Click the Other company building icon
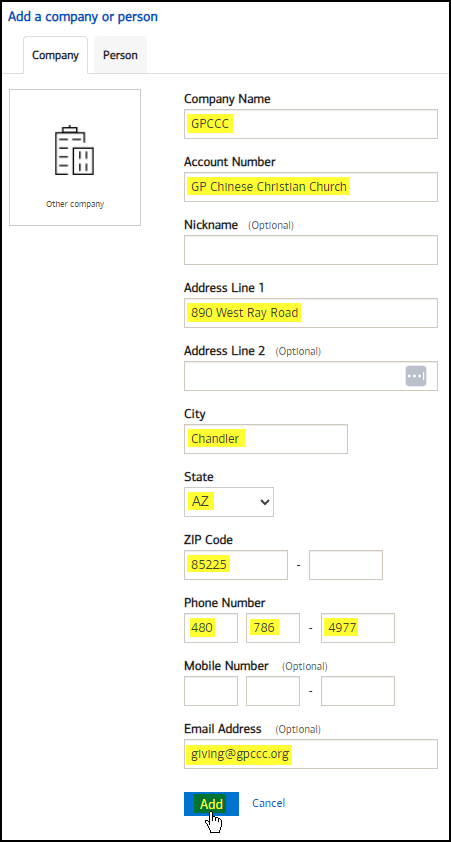 coord(75,151)
